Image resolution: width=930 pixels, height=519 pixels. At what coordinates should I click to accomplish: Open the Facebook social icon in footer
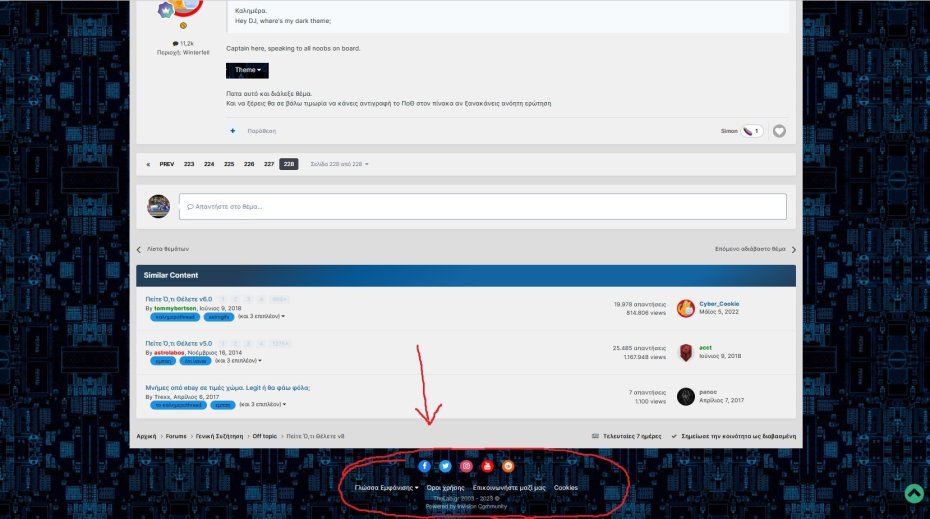pyautogui.click(x=424, y=466)
